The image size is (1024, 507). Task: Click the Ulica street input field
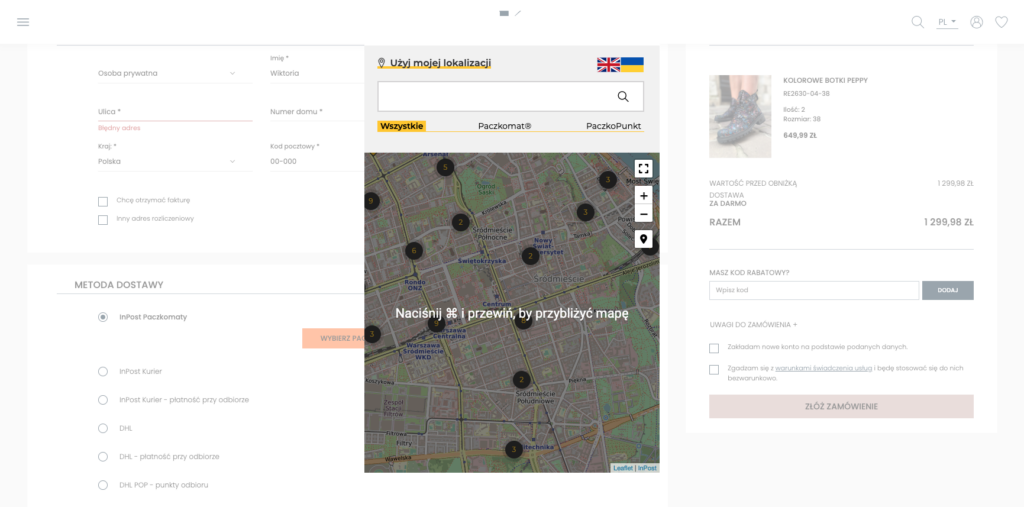tap(175, 112)
